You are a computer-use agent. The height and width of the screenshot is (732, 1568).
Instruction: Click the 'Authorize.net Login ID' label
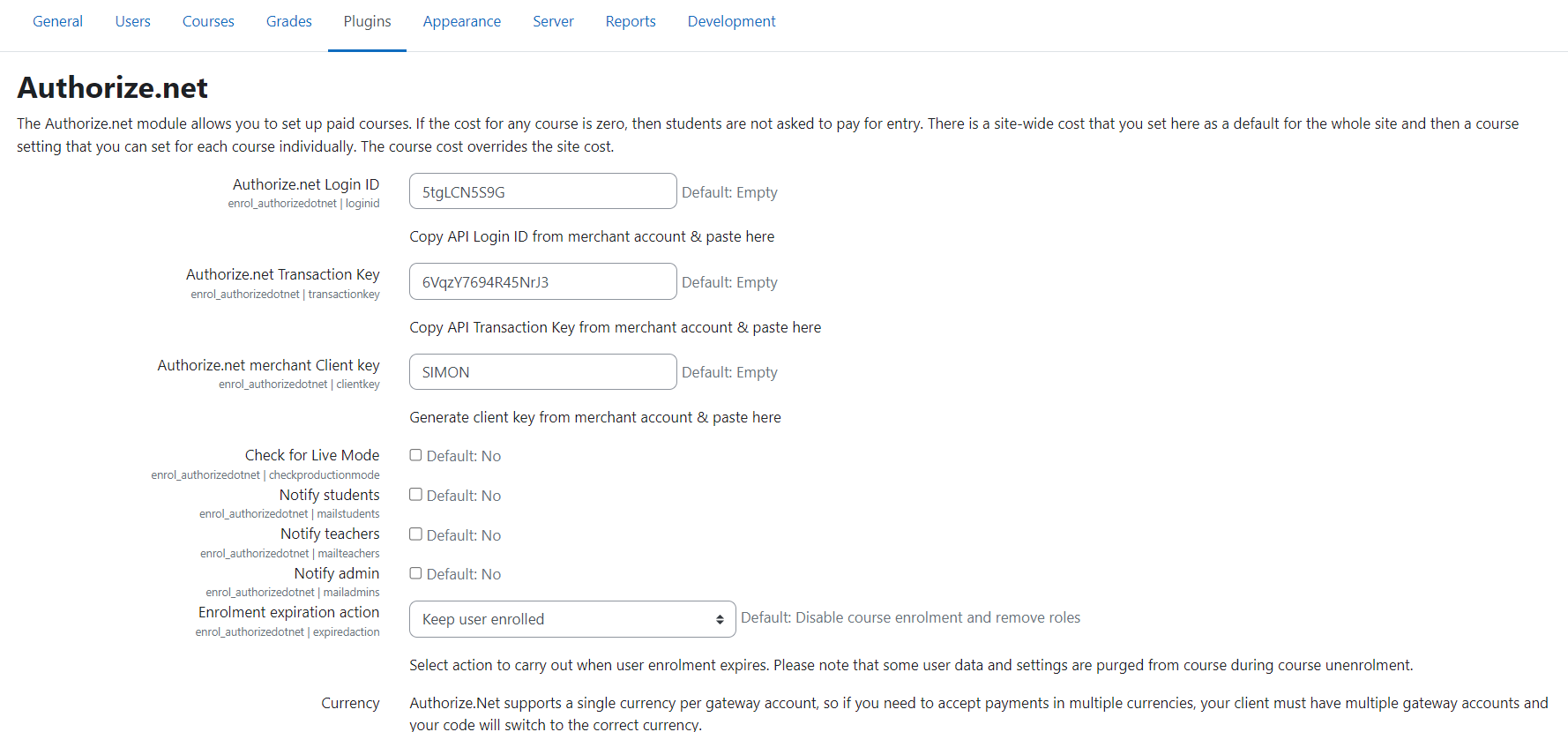click(x=306, y=184)
